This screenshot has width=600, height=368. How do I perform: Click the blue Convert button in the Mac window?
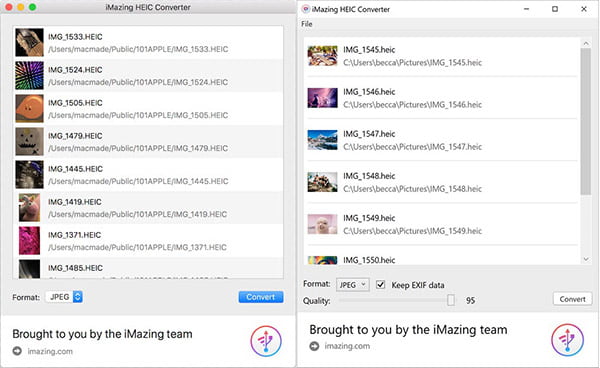pos(261,297)
